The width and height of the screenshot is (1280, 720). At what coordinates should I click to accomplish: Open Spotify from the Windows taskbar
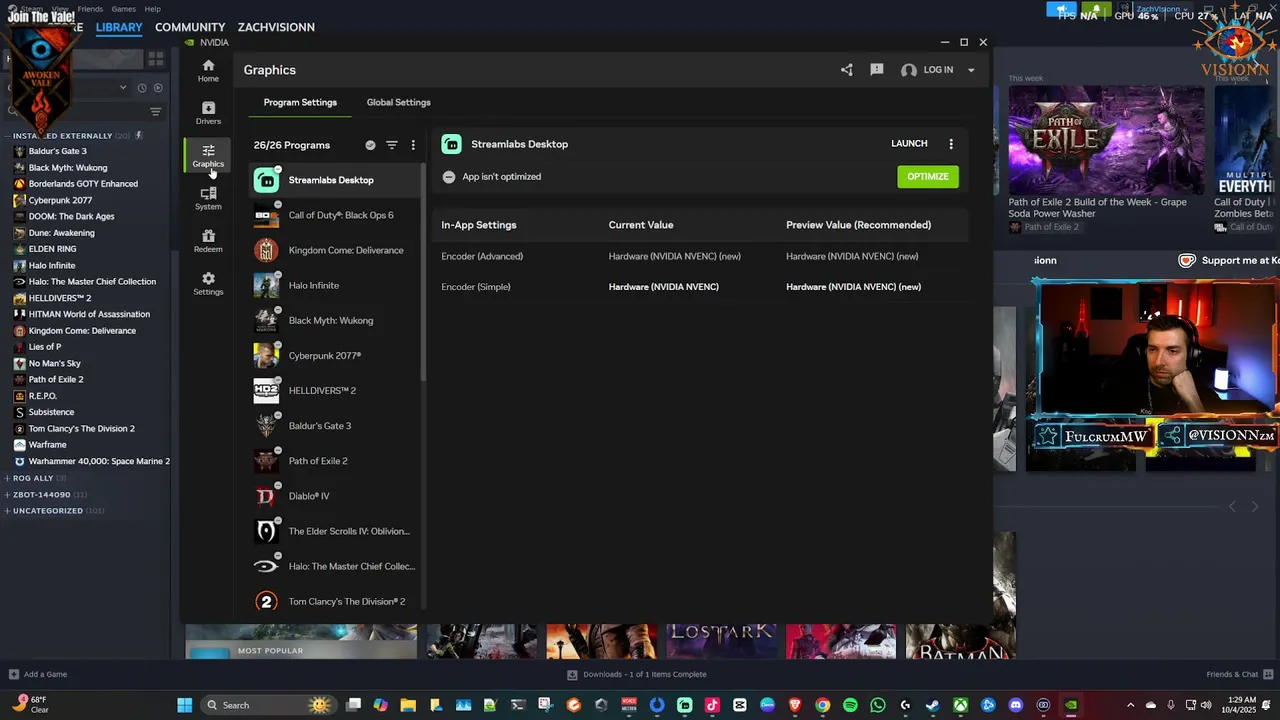click(x=850, y=705)
